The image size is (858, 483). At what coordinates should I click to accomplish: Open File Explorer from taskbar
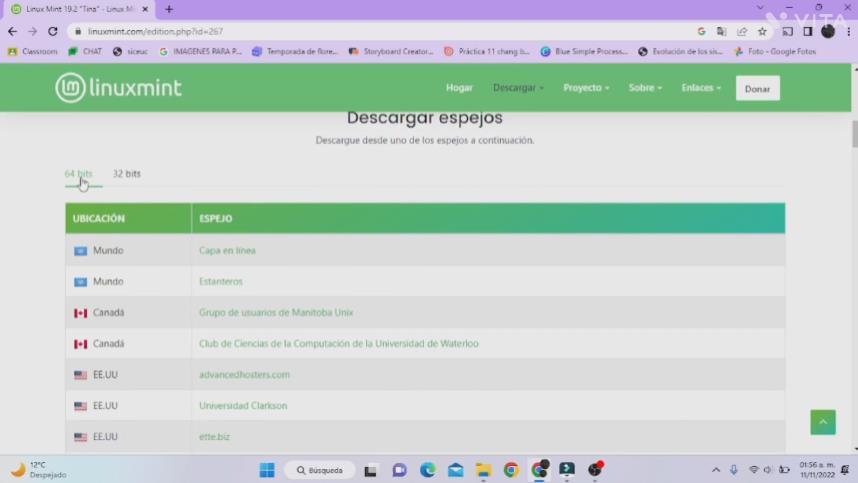coord(483,470)
